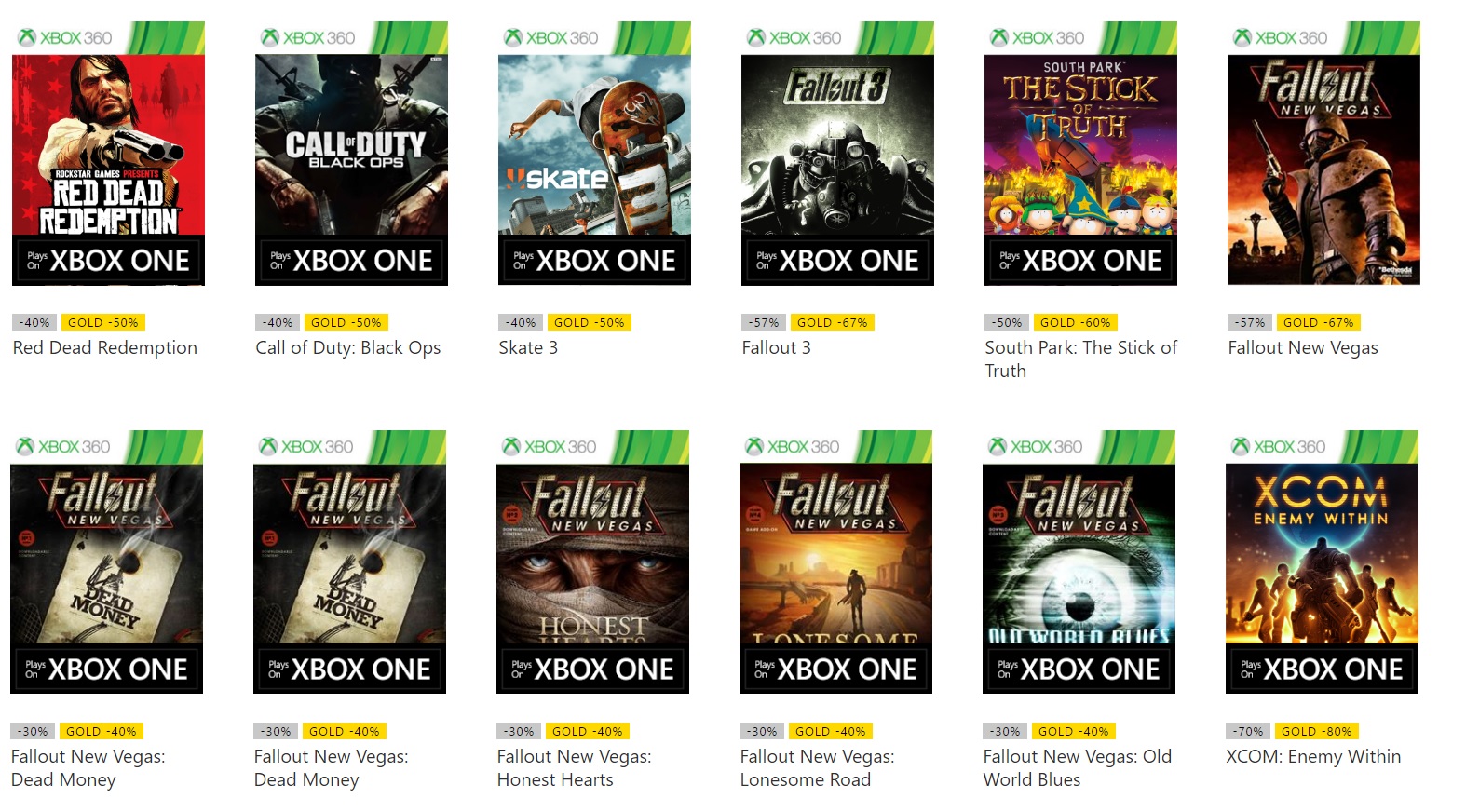This screenshot has width=1466, height=812.
Task: Click the Honest Hearts DLC cover image
Action: coord(592,562)
